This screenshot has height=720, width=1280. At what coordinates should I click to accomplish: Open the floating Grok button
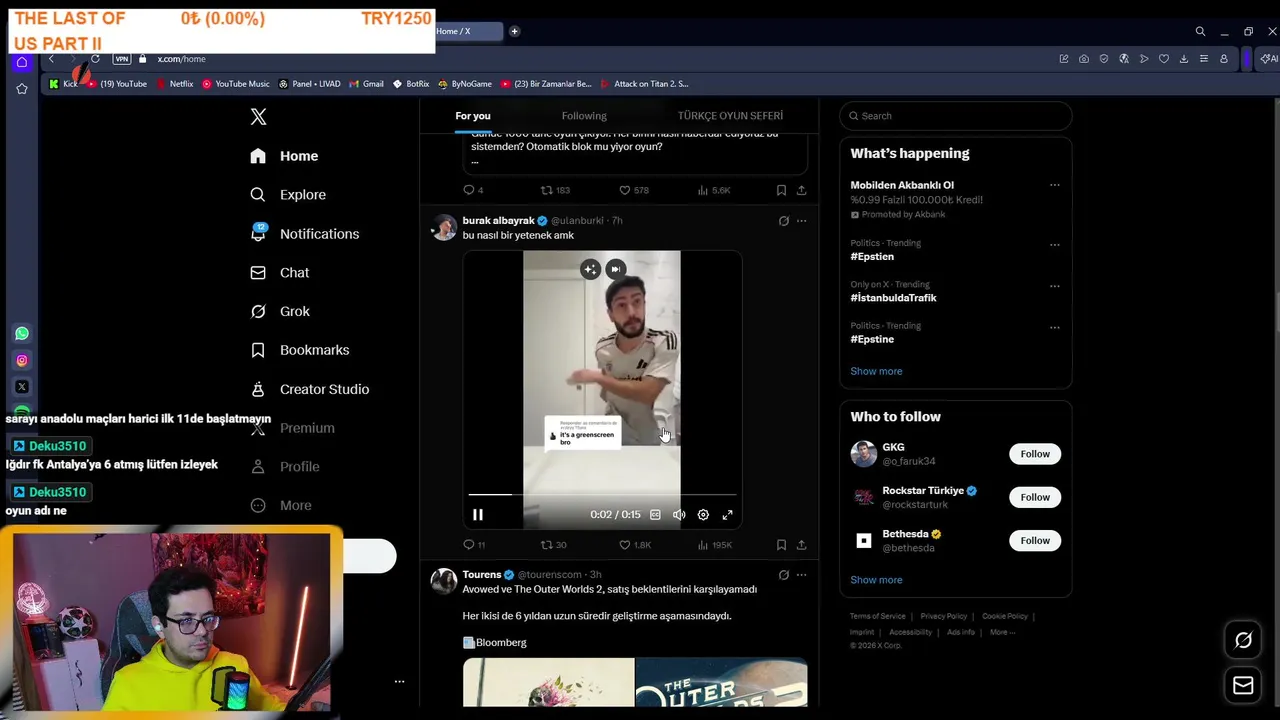point(1243,640)
